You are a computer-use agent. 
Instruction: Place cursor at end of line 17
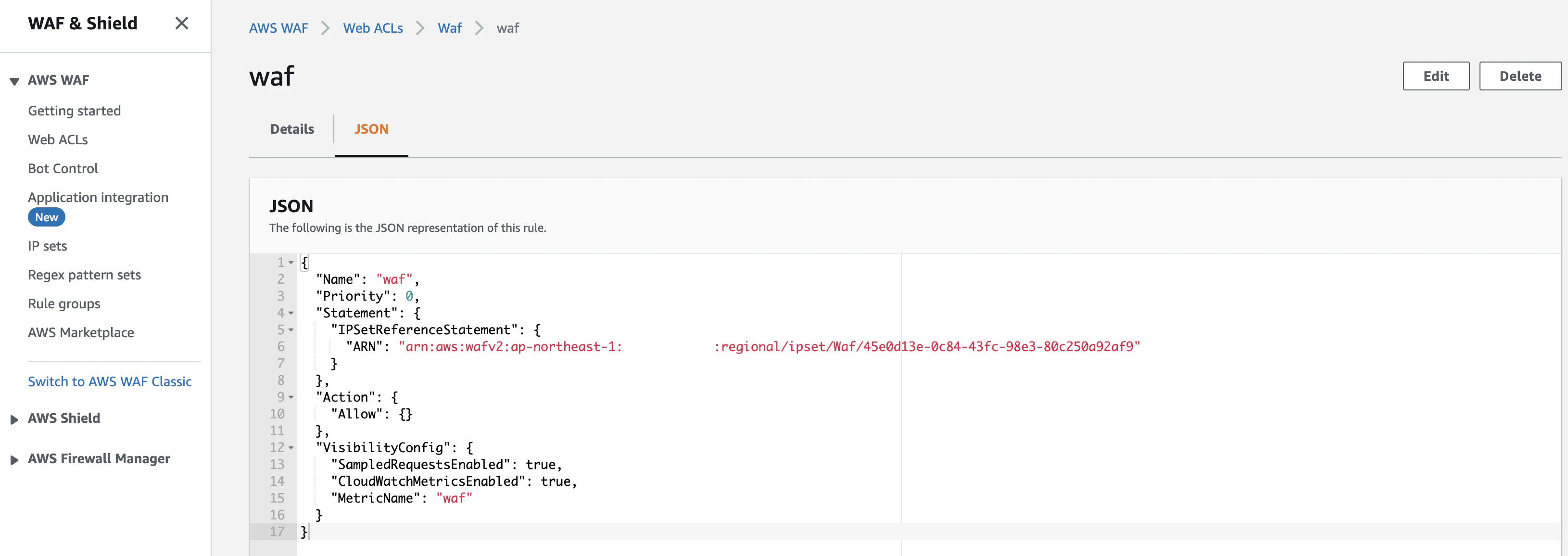coord(310,531)
